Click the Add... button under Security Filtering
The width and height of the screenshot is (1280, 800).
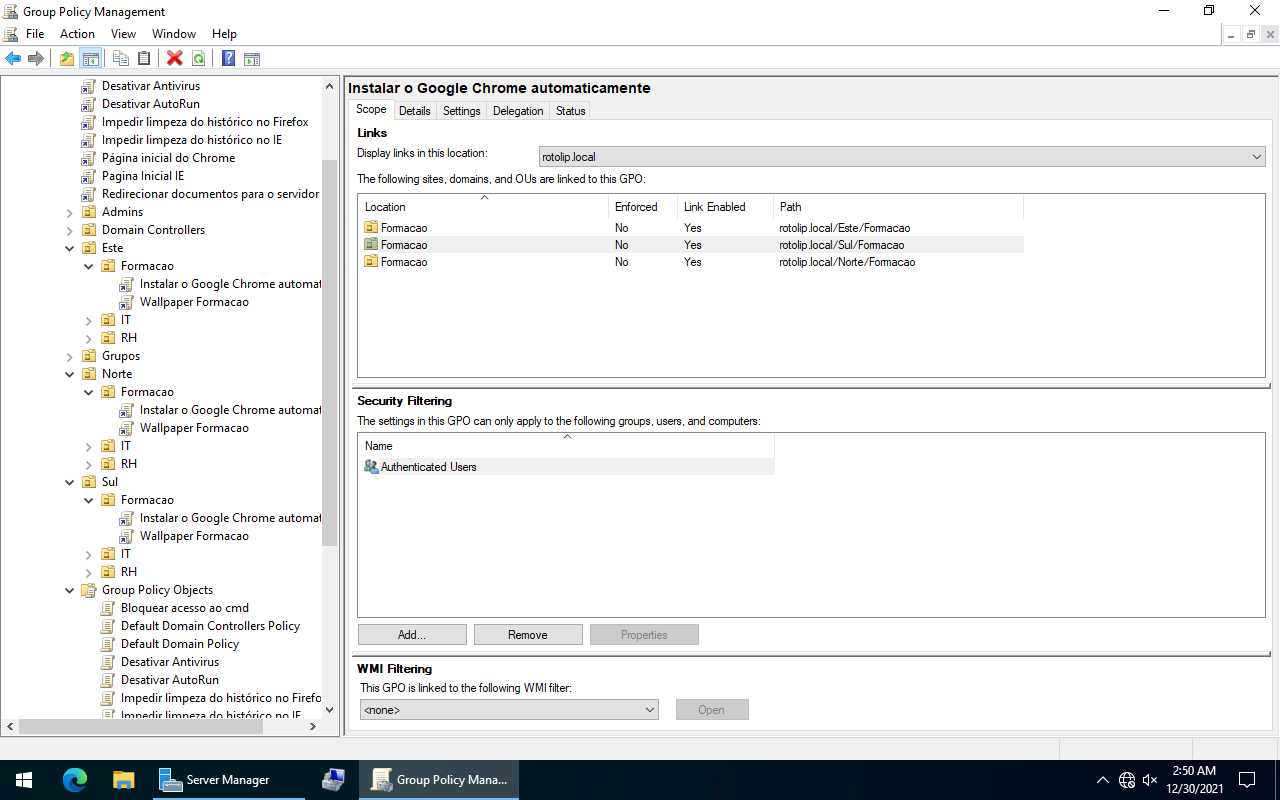[412, 635]
